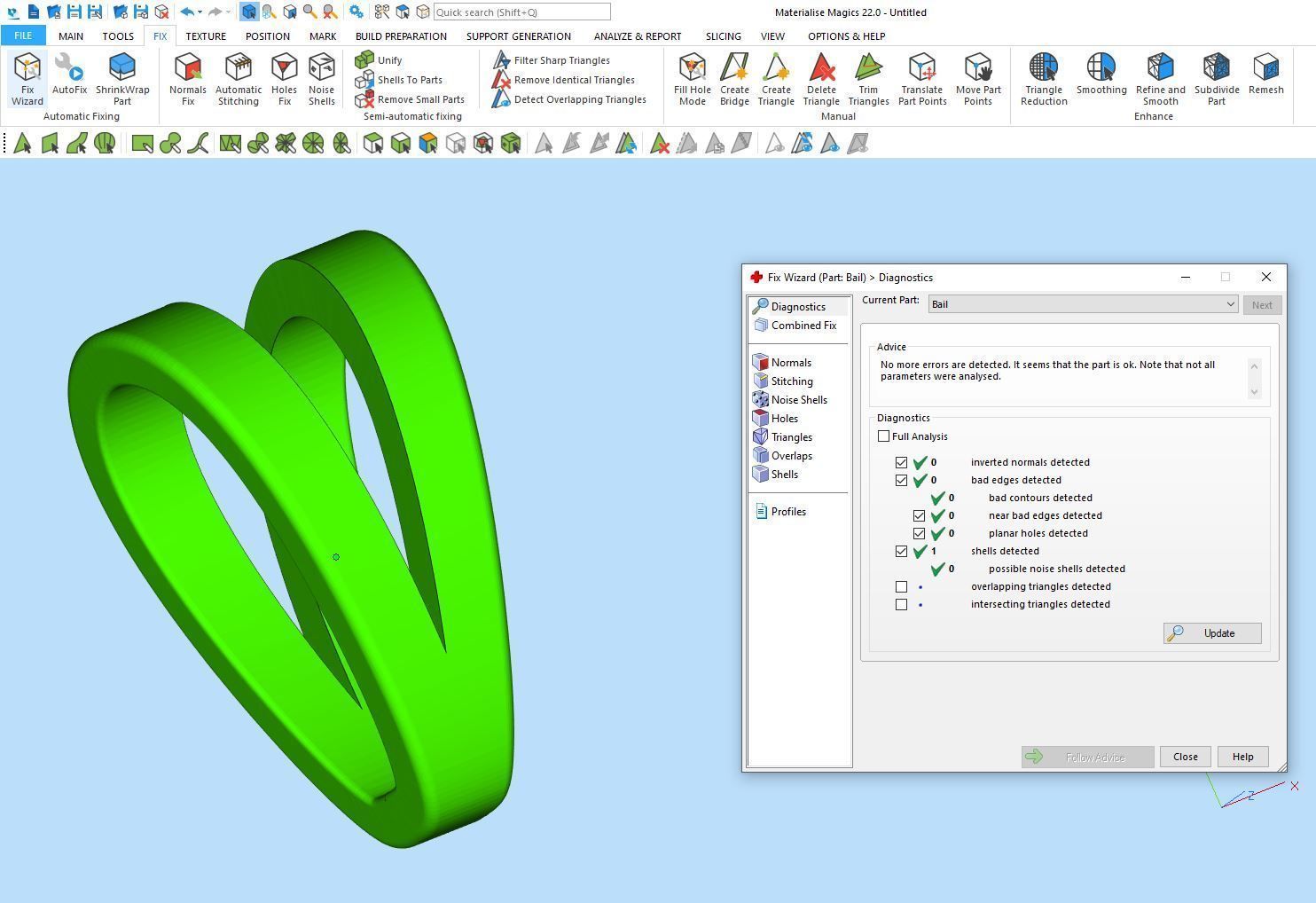Select Normals Fix tool
The image size is (1316, 903).
click(188, 79)
